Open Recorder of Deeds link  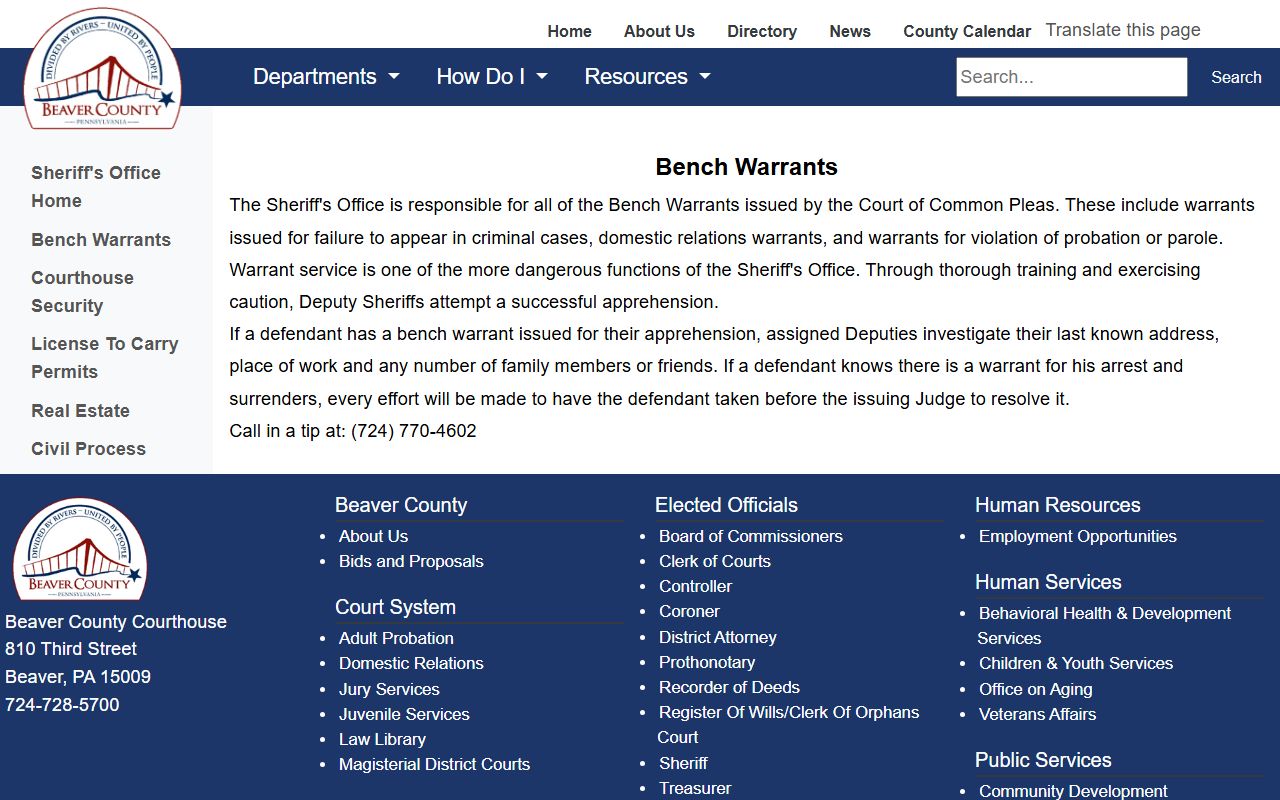729,687
